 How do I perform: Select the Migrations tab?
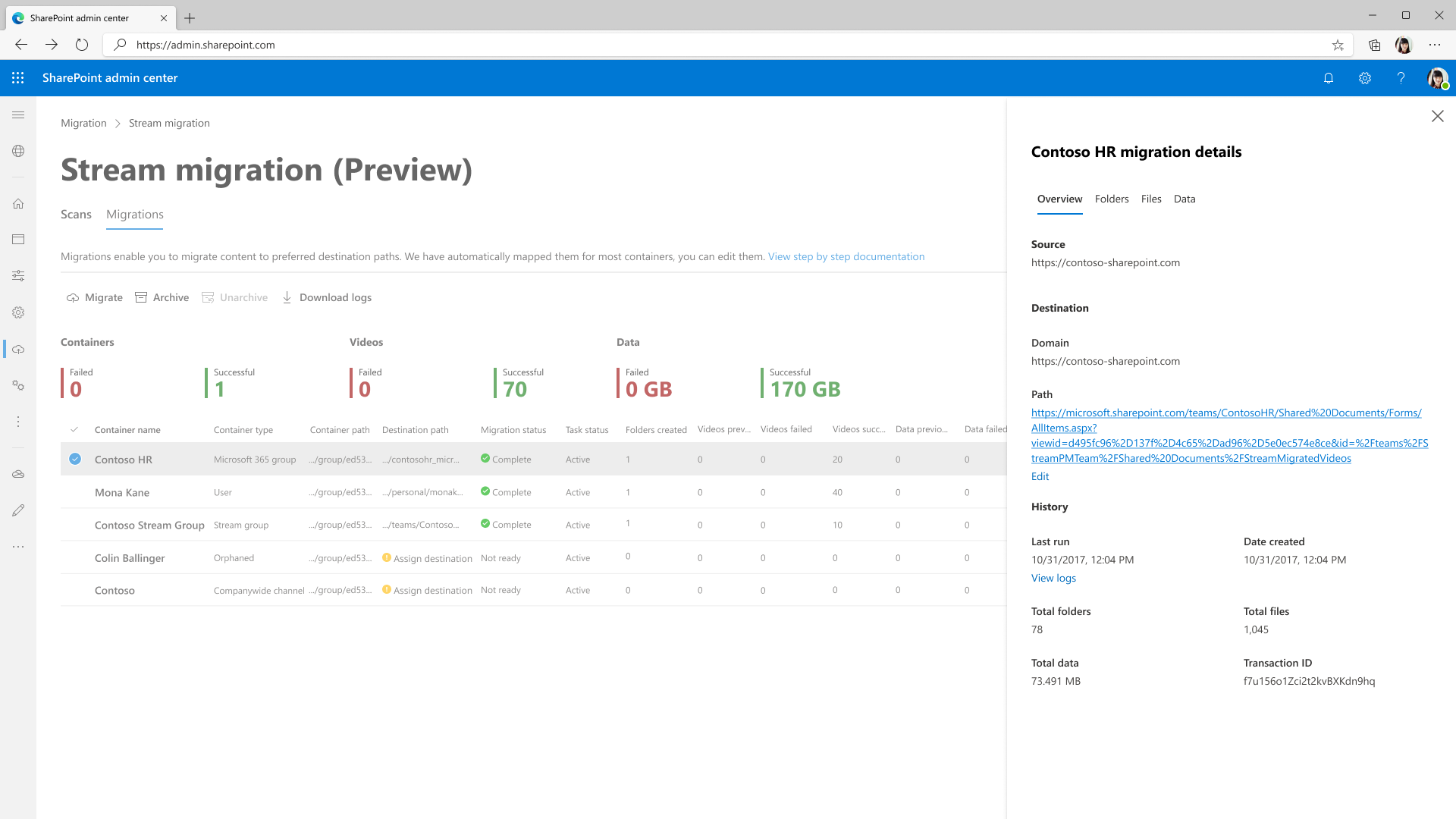click(134, 214)
